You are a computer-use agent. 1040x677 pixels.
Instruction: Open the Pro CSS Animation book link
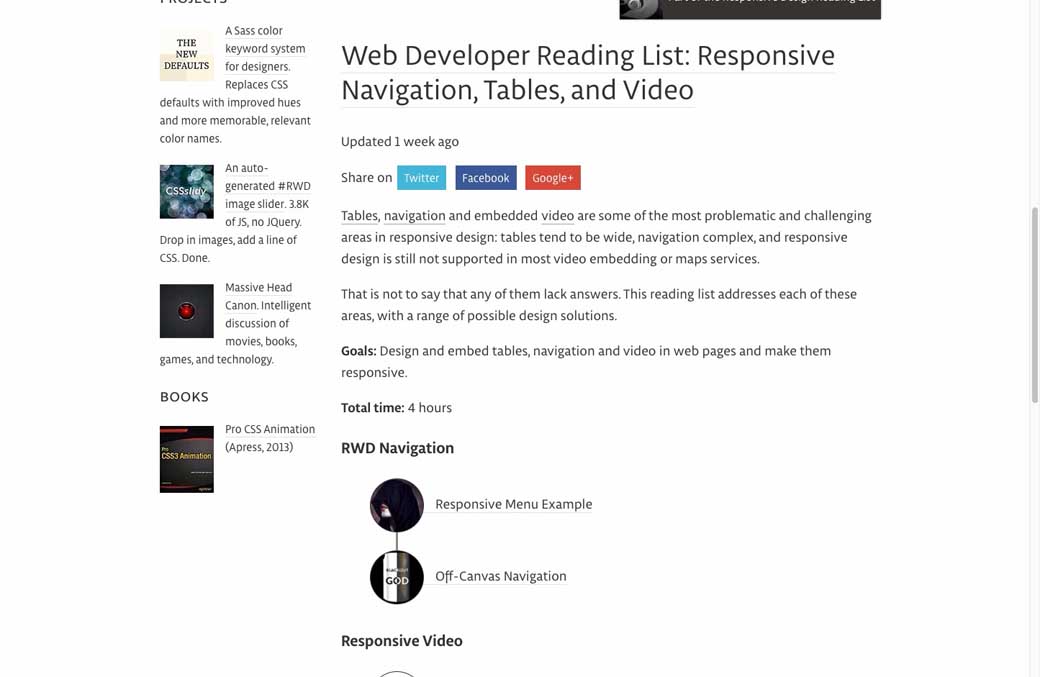click(269, 430)
